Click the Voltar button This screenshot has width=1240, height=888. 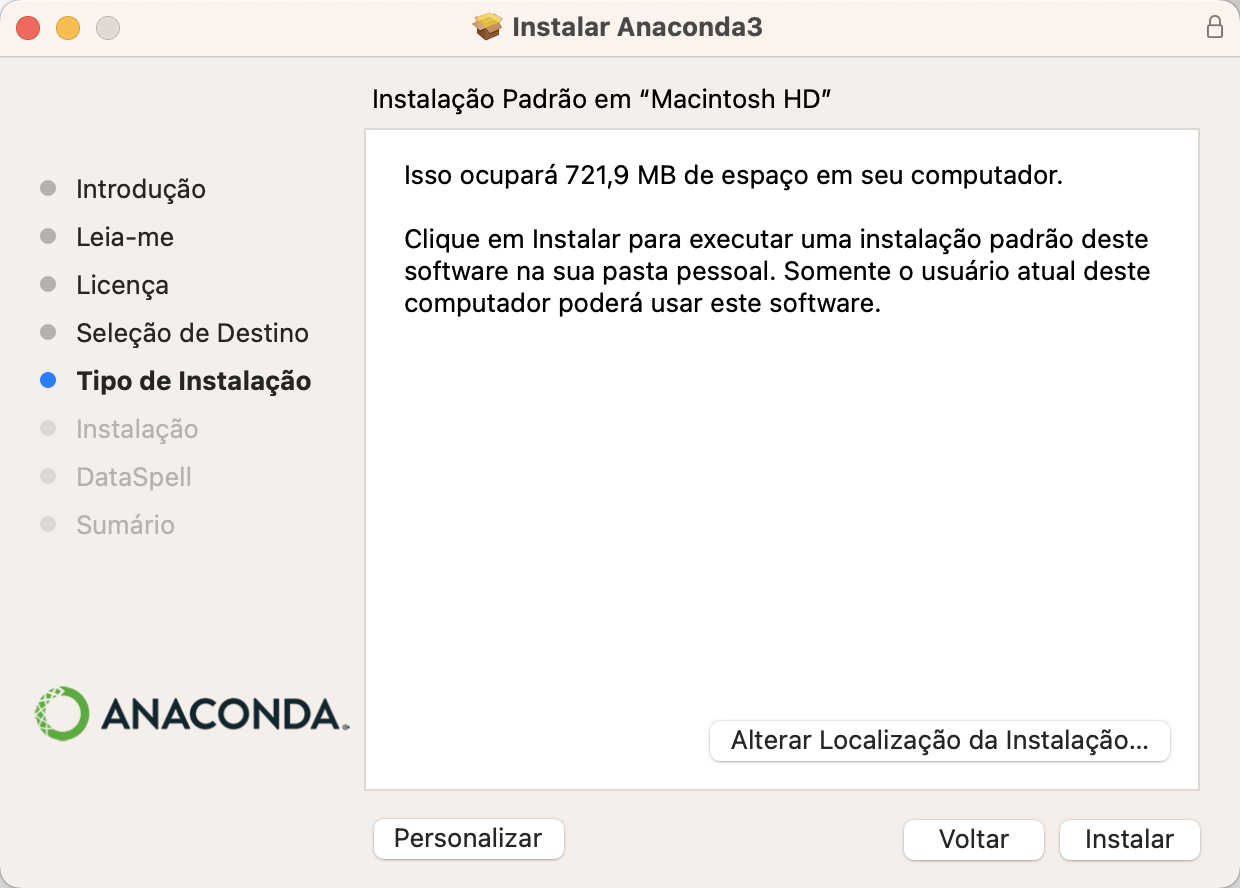(x=973, y=839)
